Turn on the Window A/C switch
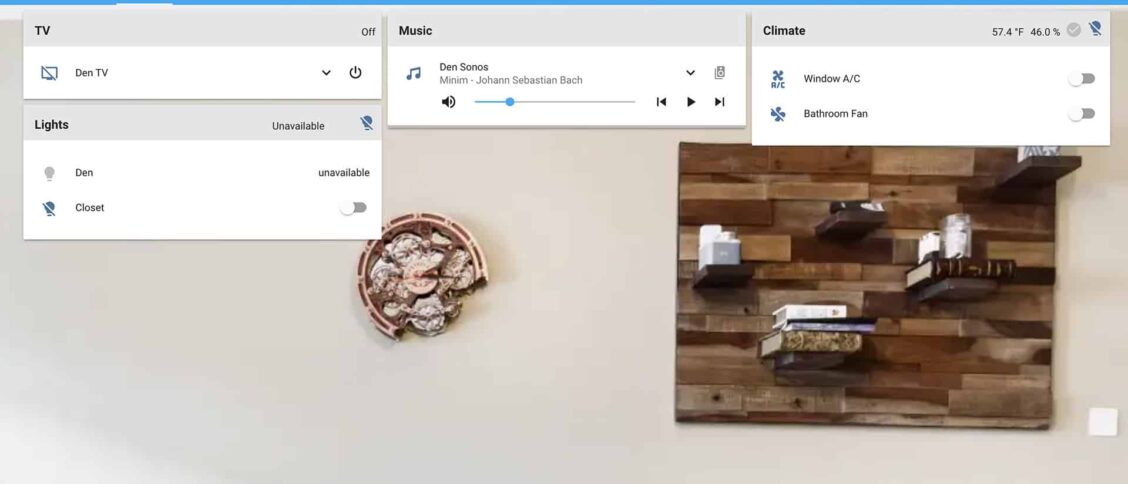 click(1081, 79)
